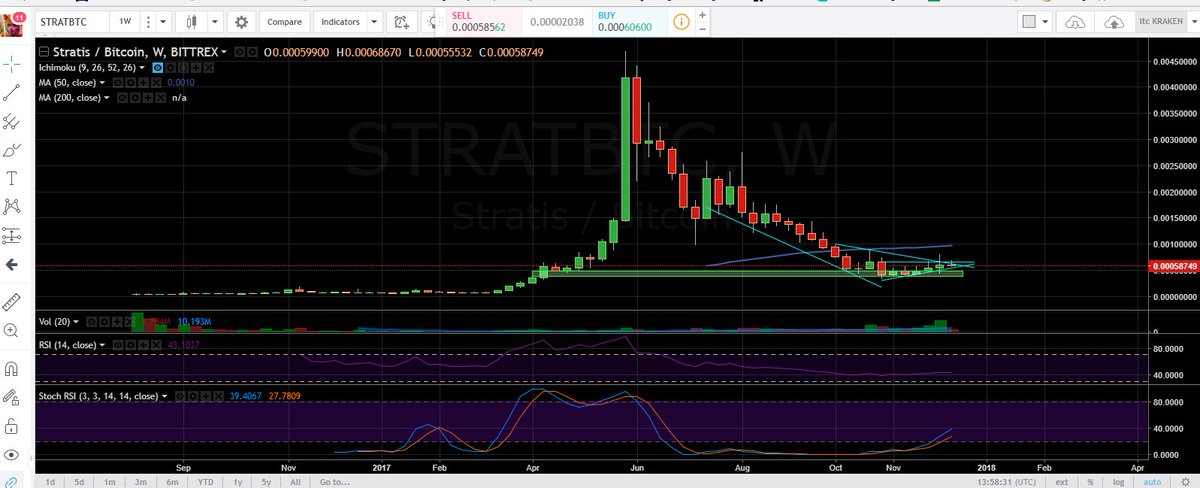This screenshot has height=488, width=1200.
Task: Select the crosshair cursor tool
Action: [x=12, y=65]
